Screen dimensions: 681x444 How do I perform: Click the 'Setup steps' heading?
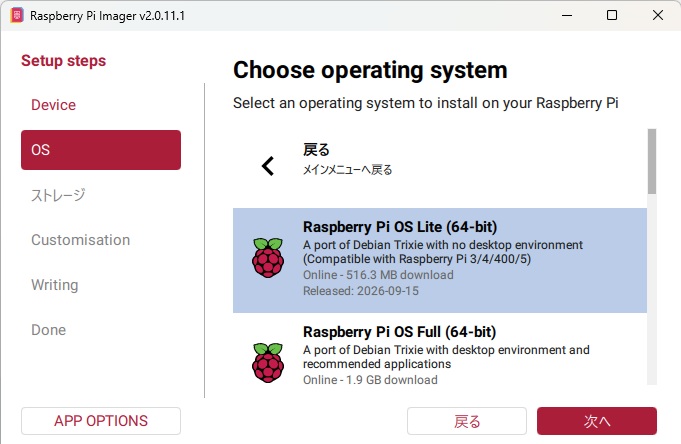click(x=63, y=61)
